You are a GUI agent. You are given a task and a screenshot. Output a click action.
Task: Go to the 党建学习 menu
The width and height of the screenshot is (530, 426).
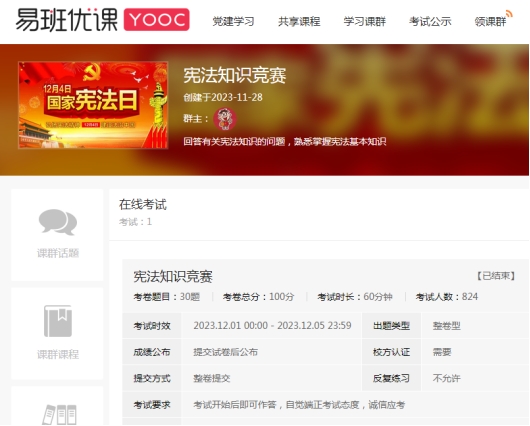pyautogui.click(x=233, y=22)
